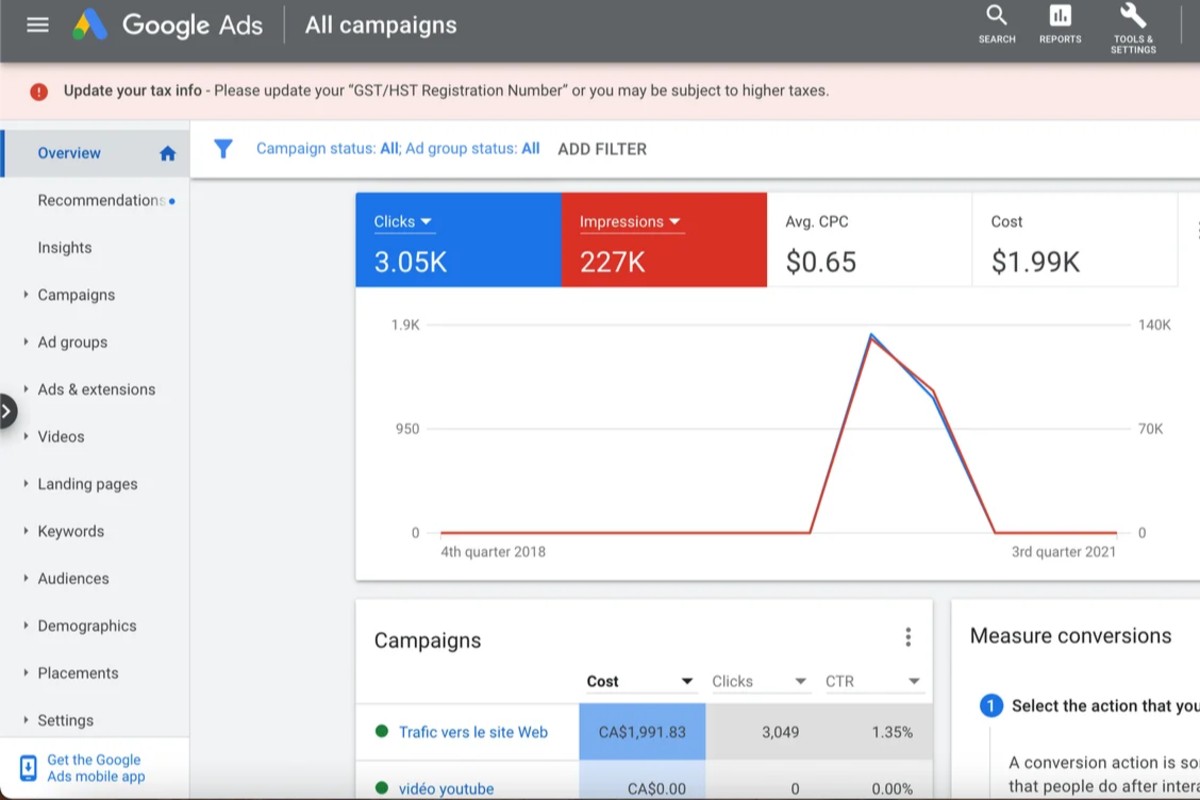Click the blue filter funnel icon
The height and width of the screenshot is (800, 1200).
[223, 148]
